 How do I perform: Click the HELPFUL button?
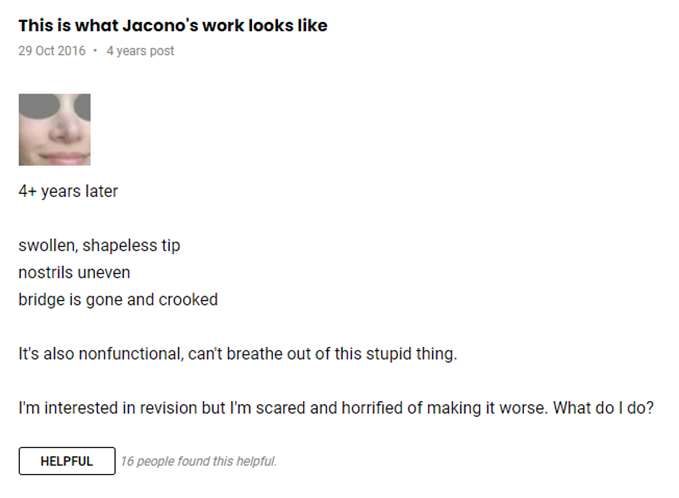[67, 461]
